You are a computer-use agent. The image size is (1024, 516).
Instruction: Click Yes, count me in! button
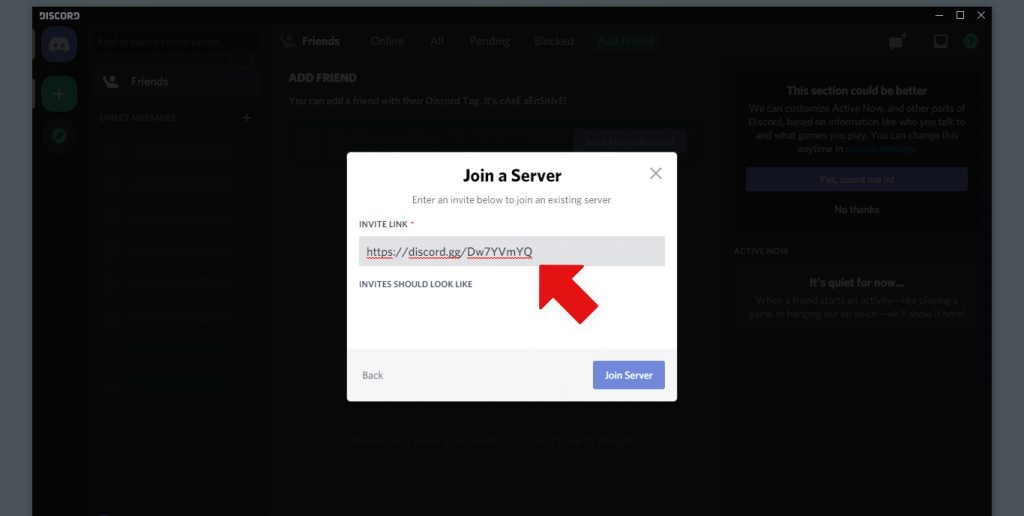857,179
